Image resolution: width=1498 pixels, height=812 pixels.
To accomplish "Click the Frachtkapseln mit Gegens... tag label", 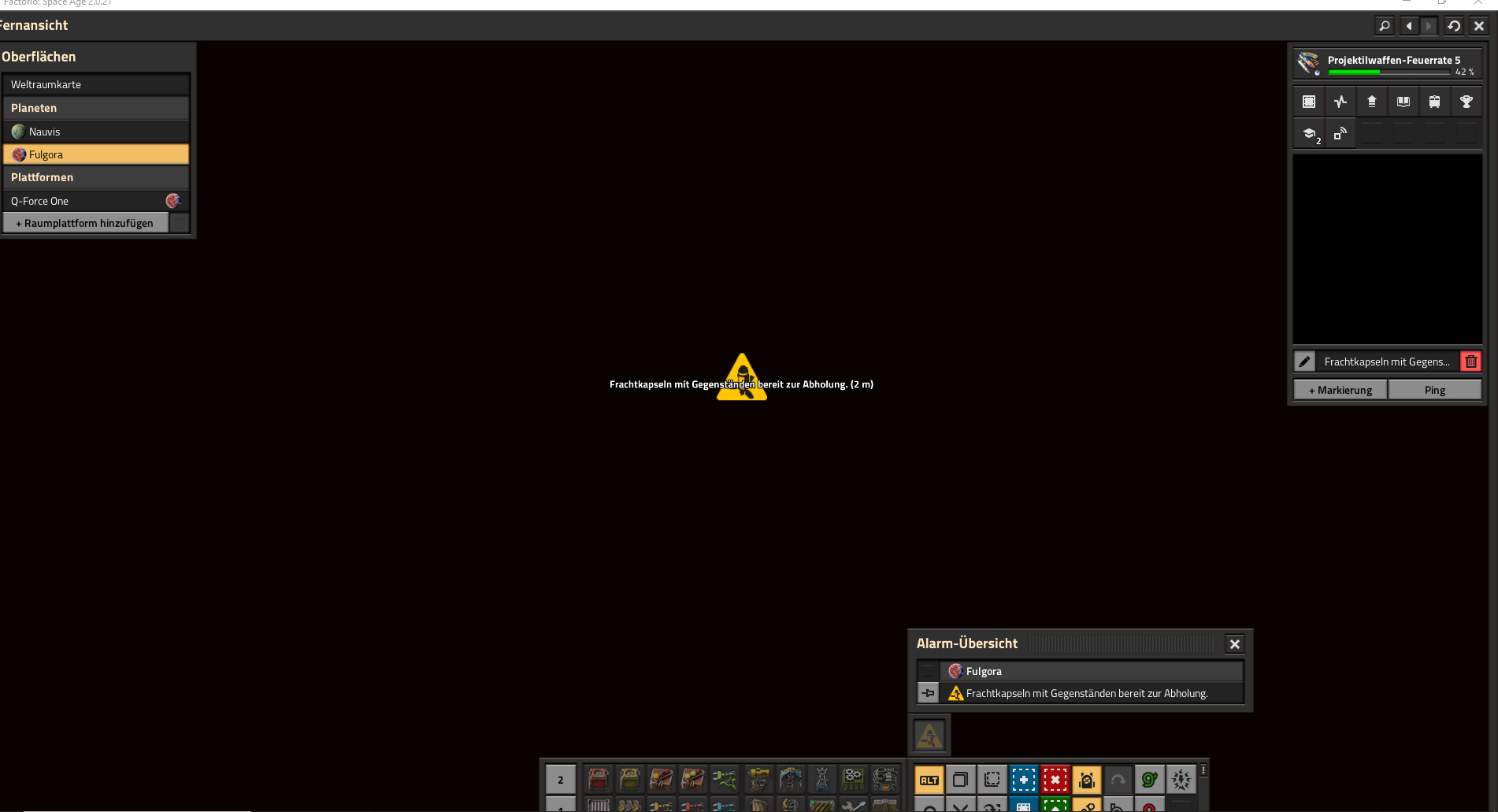I will pyautogui.click(x=1388, y=362).
